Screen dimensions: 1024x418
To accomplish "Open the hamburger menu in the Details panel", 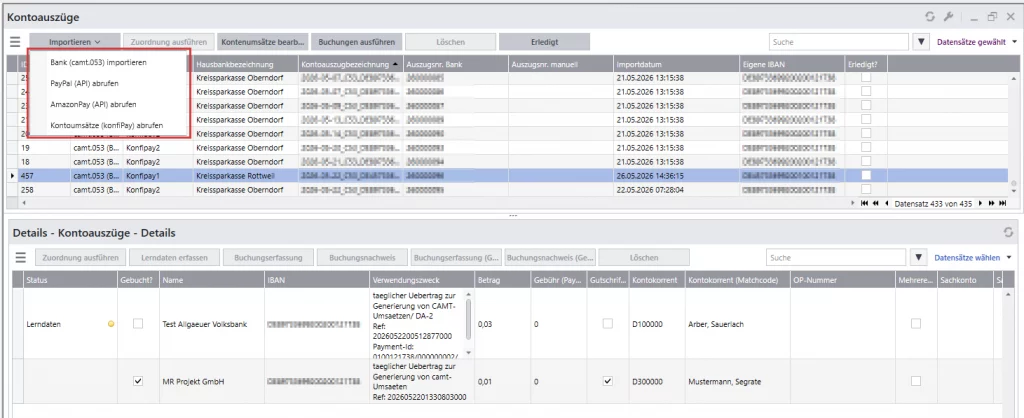I will 20,257.
